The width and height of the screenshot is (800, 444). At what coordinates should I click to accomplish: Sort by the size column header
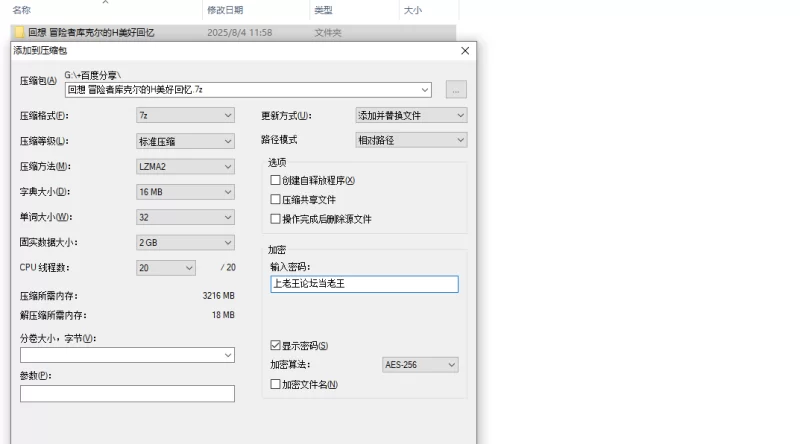point(413,10)
